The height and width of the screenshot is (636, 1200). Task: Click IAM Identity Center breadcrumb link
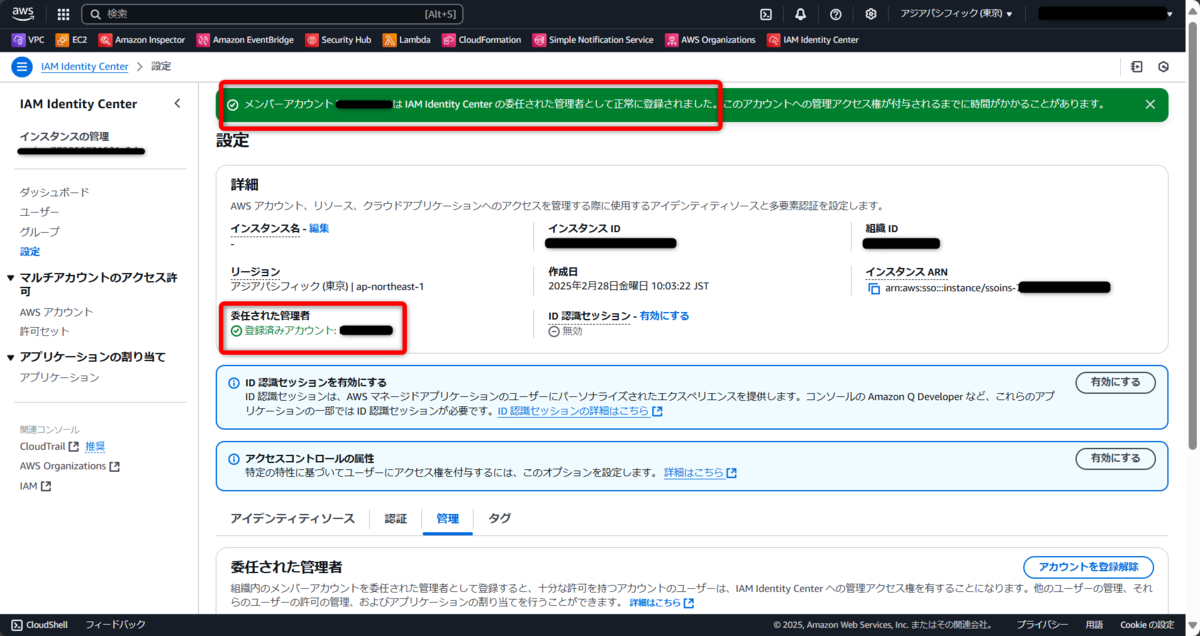(84, 66)
